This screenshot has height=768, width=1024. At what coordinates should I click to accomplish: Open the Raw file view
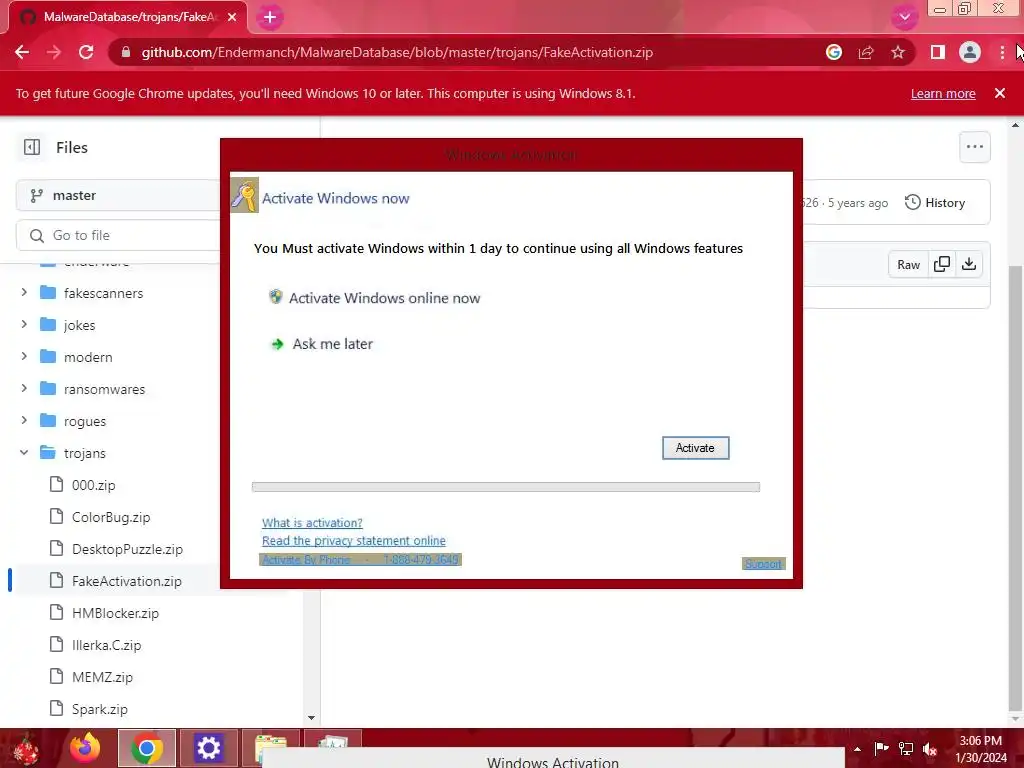click(908, 264)
